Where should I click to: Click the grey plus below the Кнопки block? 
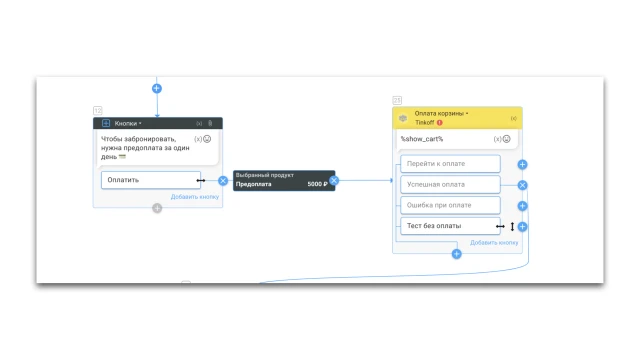pos(157,208)
